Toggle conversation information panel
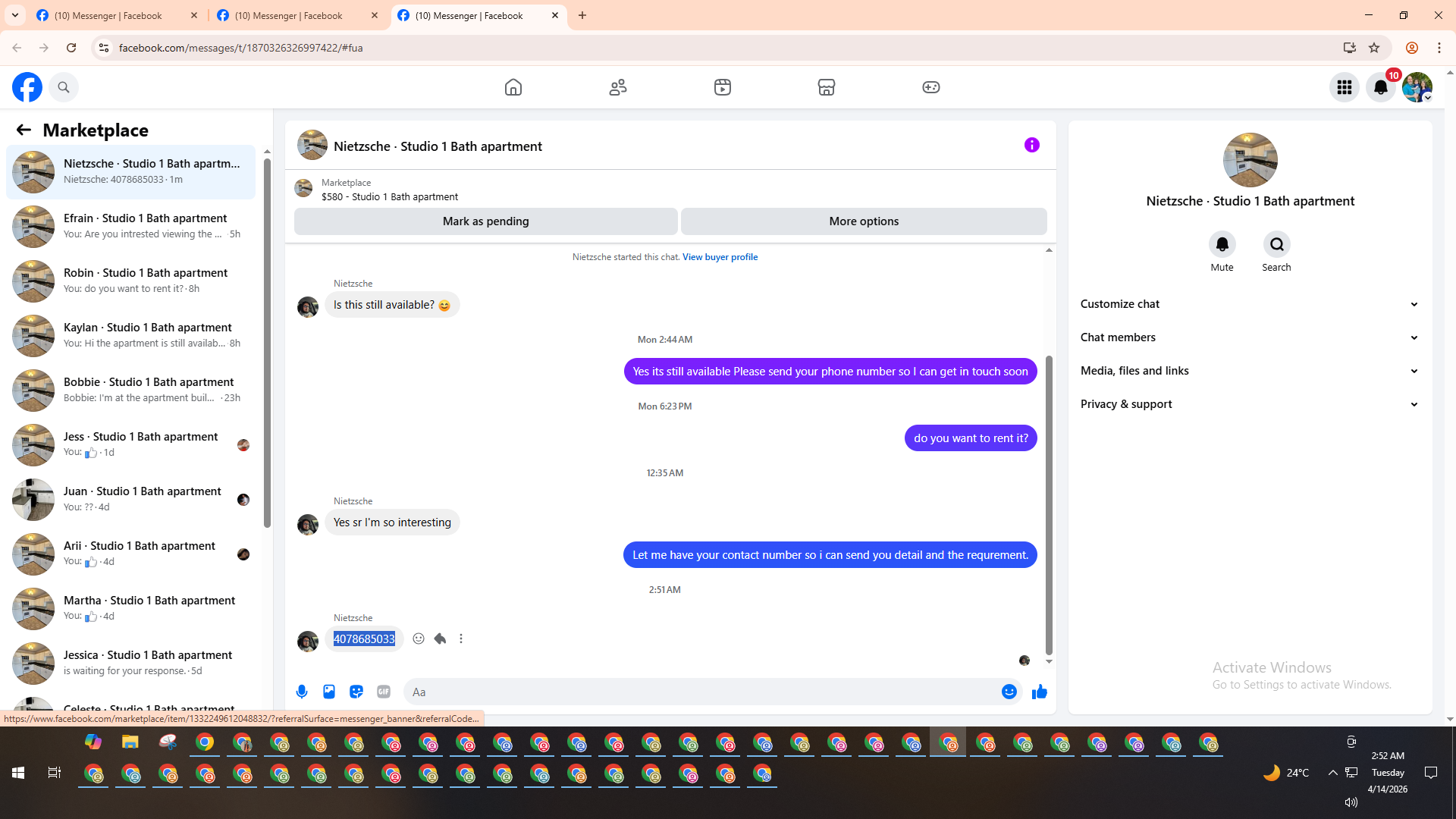Image resolution: width=1456 pixels, height=819 pixels. click(x=1031, y=145)
